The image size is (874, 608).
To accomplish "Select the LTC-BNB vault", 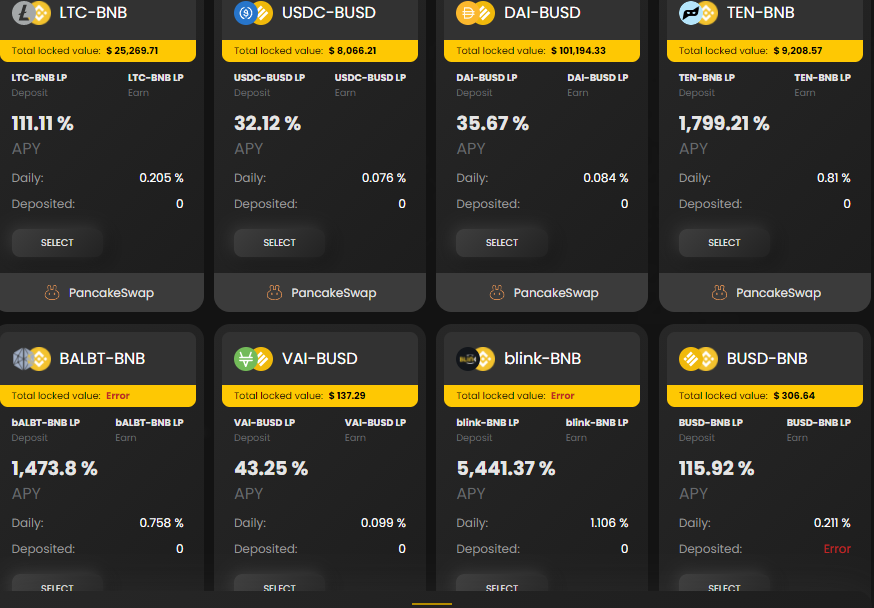I will (x=57, y=242).
